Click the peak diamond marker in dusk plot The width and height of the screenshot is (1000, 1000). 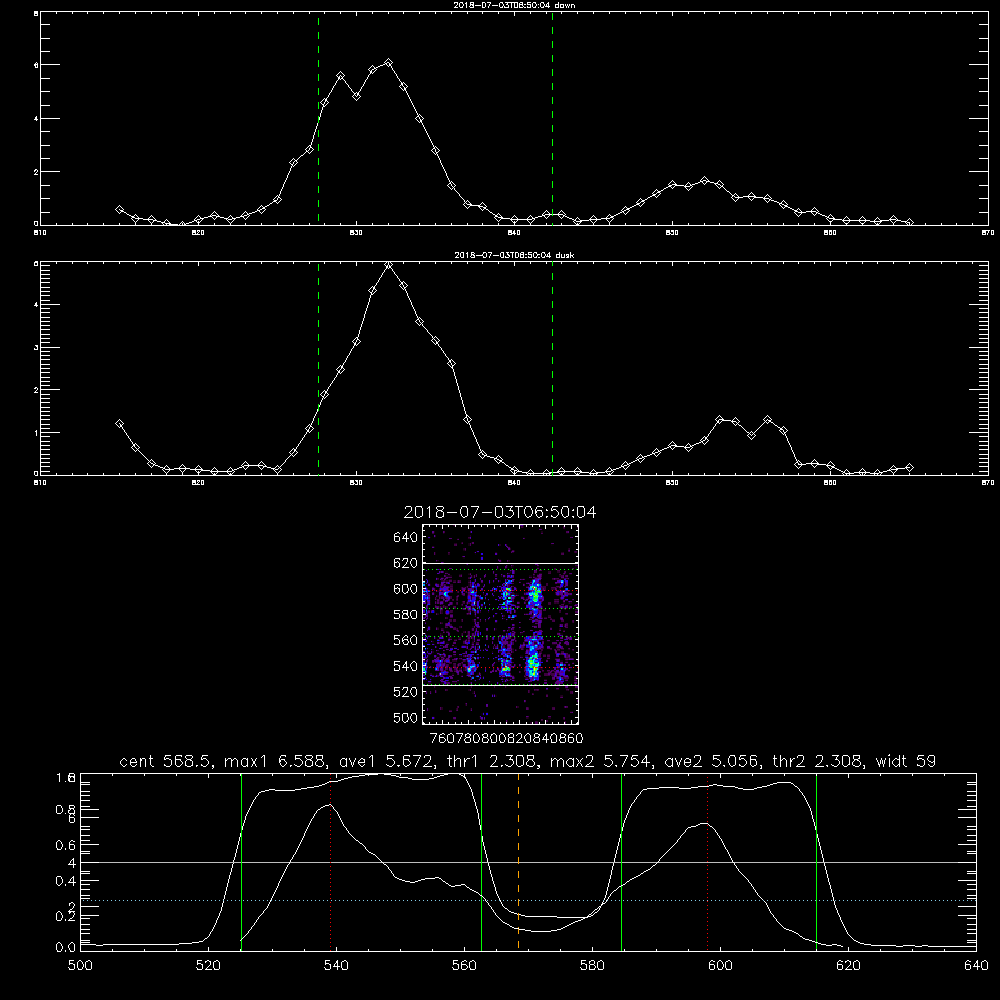388,265
